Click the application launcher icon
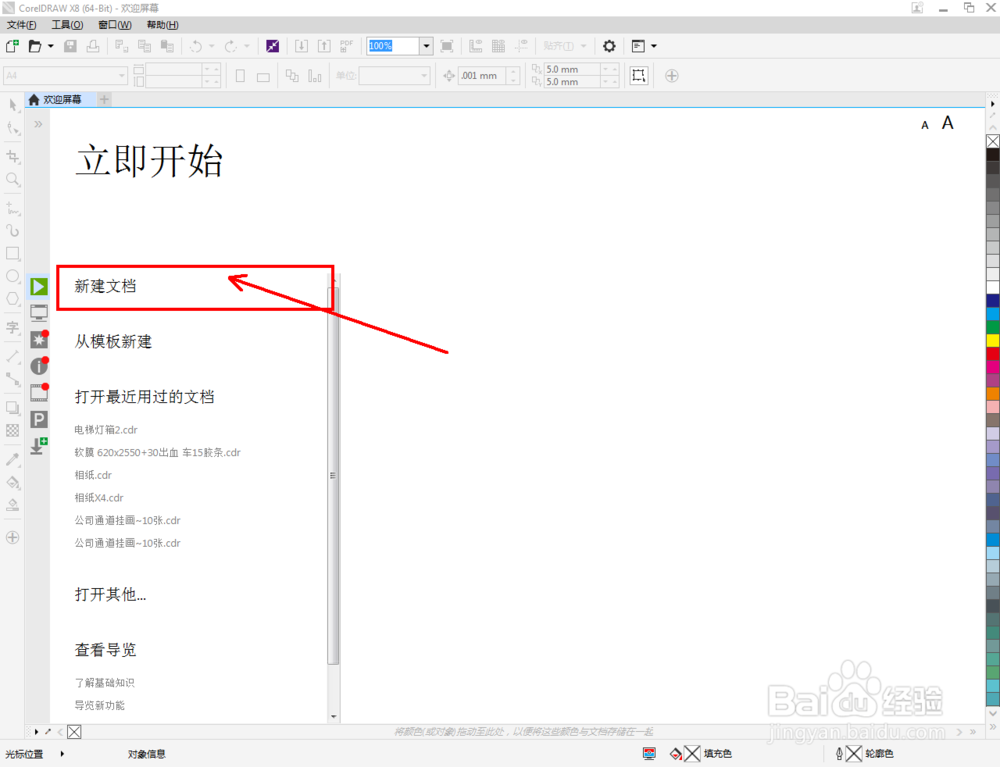The height and width of the screenshot is (767, 1000). [638, 46]
